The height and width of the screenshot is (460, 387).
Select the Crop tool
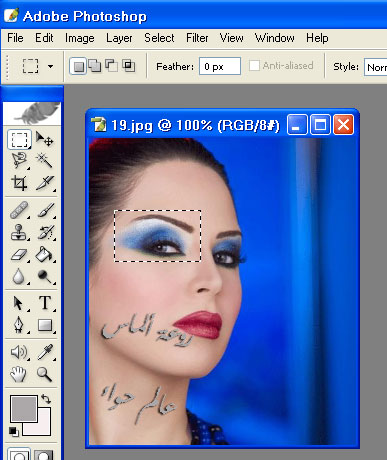coord(19,183)
